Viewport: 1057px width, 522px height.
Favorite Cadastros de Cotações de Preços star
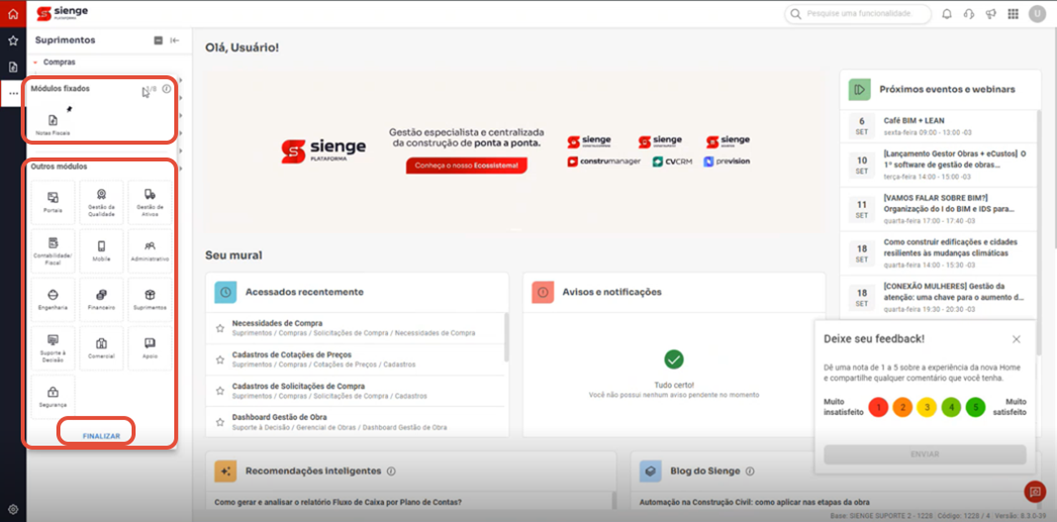coord(220,359)
